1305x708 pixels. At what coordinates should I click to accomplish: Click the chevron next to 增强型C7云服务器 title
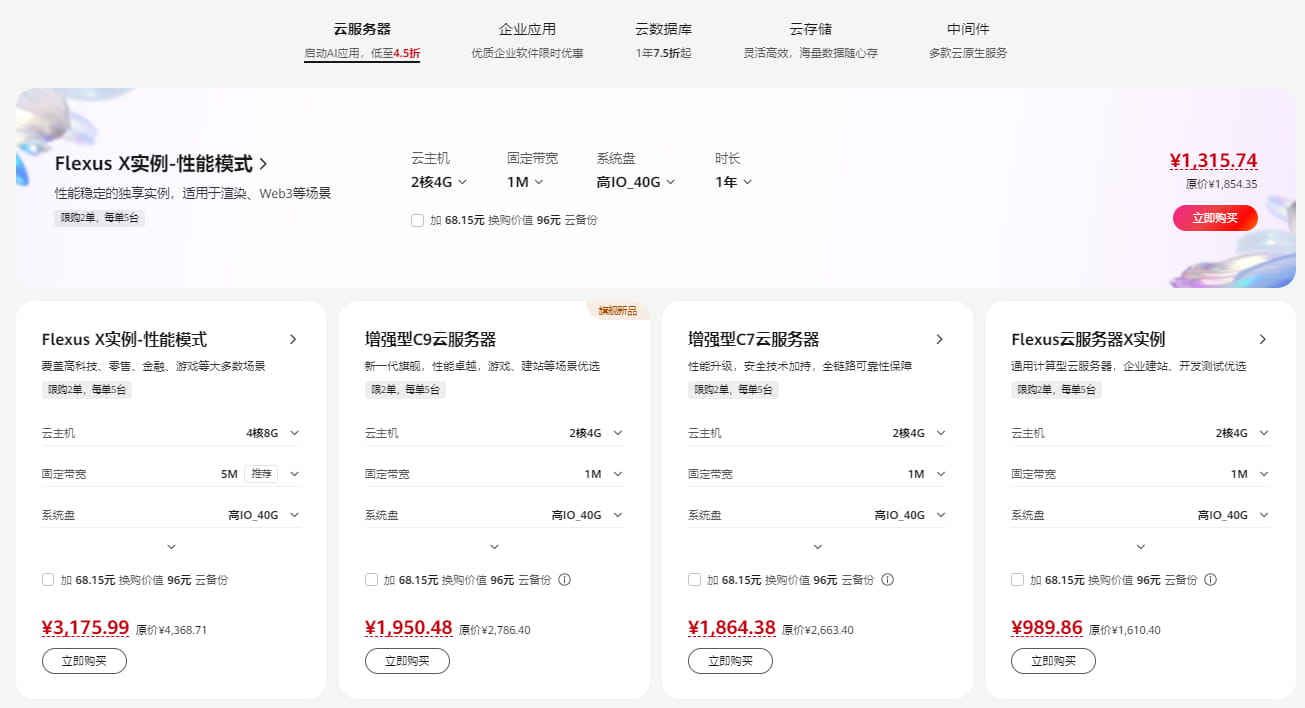pos(939,339)
